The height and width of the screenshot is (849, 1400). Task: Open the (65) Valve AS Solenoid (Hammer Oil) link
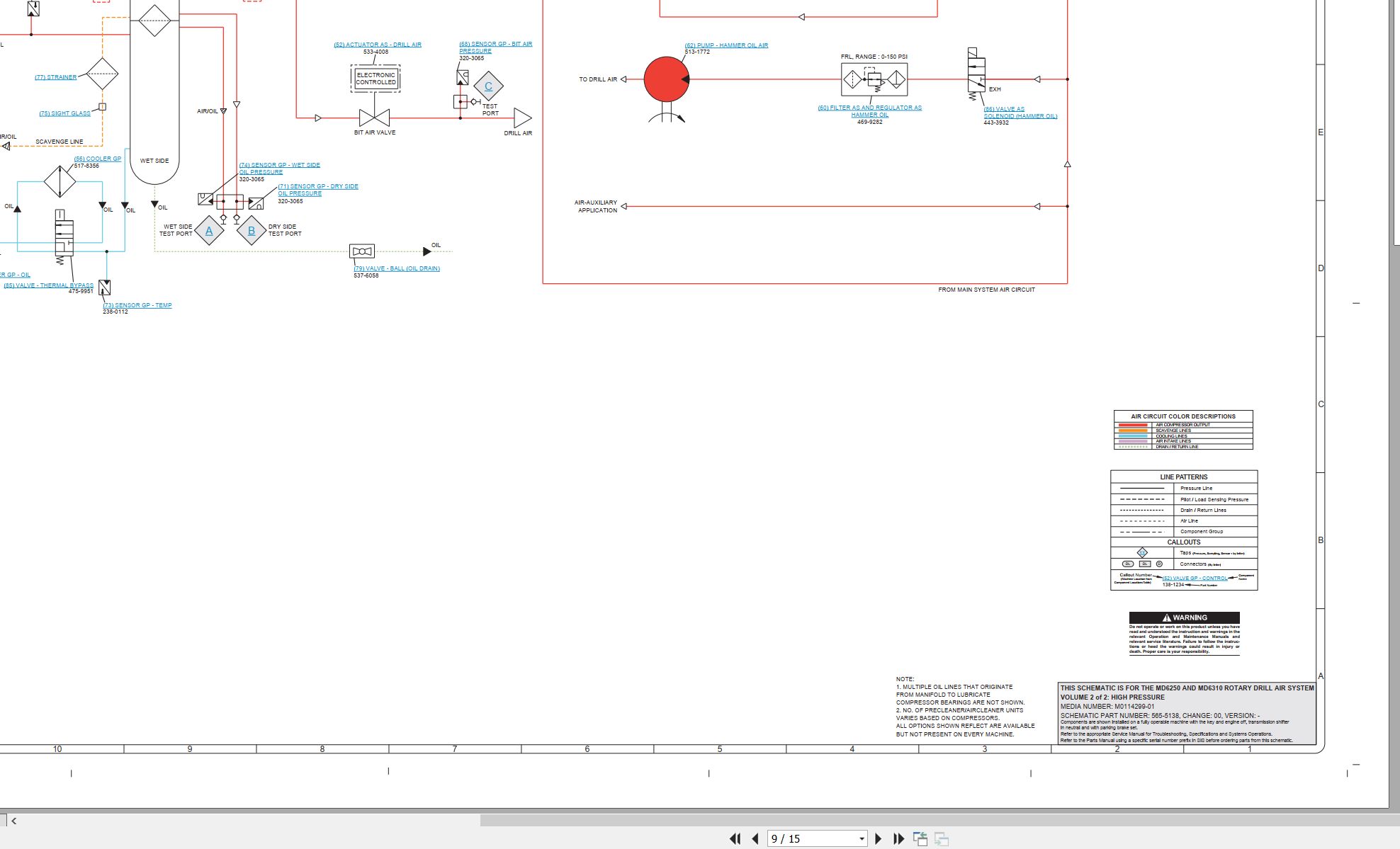coord(1020,113)
